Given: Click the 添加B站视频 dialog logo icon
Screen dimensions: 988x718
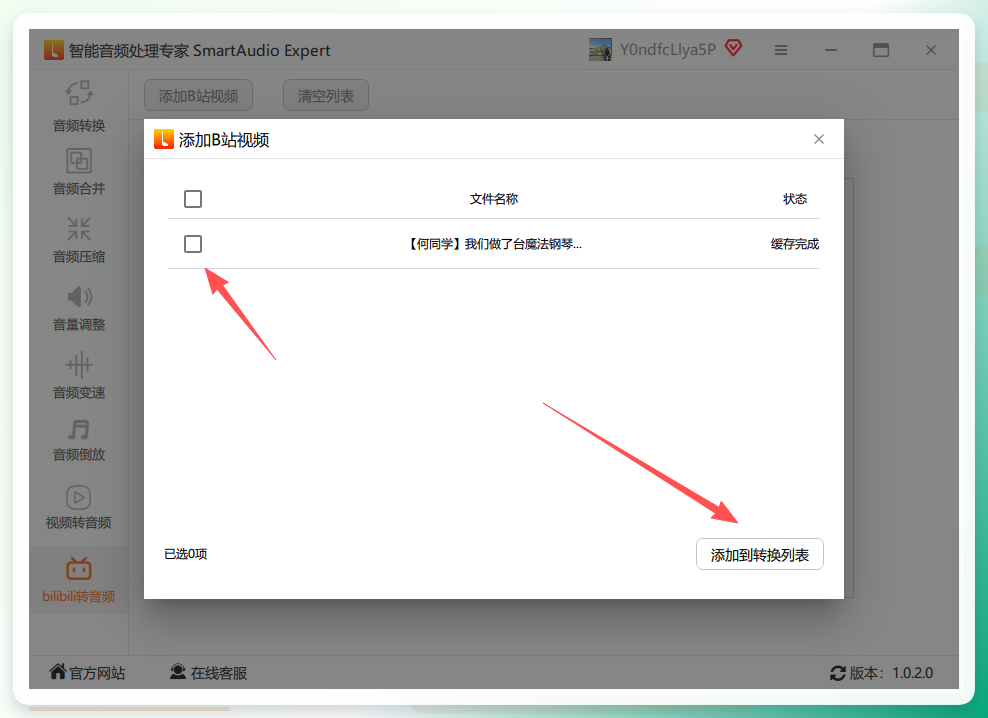Looking at the screenshot, I should tap(164, 139).
